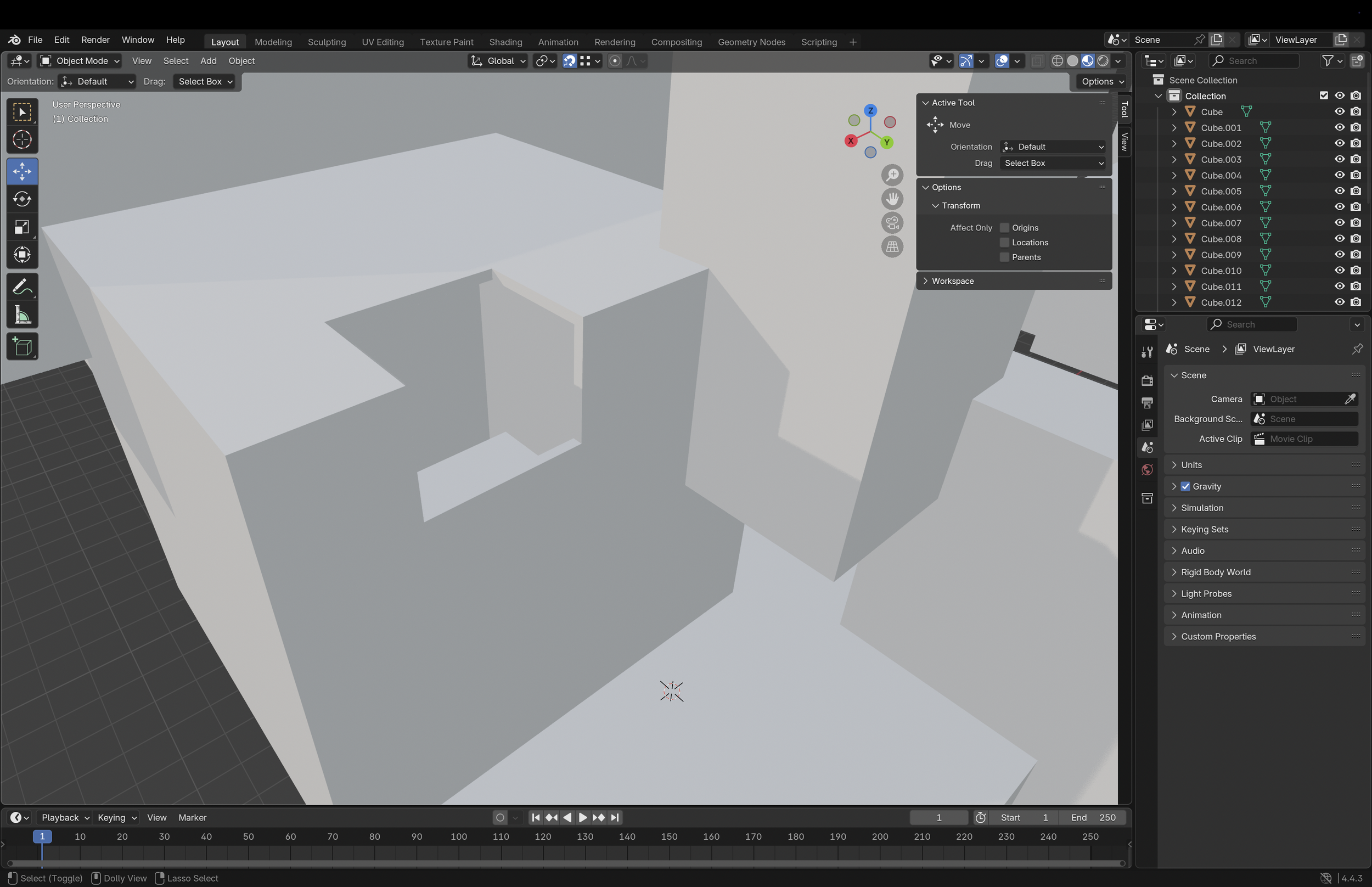
Task: Expand the Cube.003 tree item
Action: coord(1174,160)
